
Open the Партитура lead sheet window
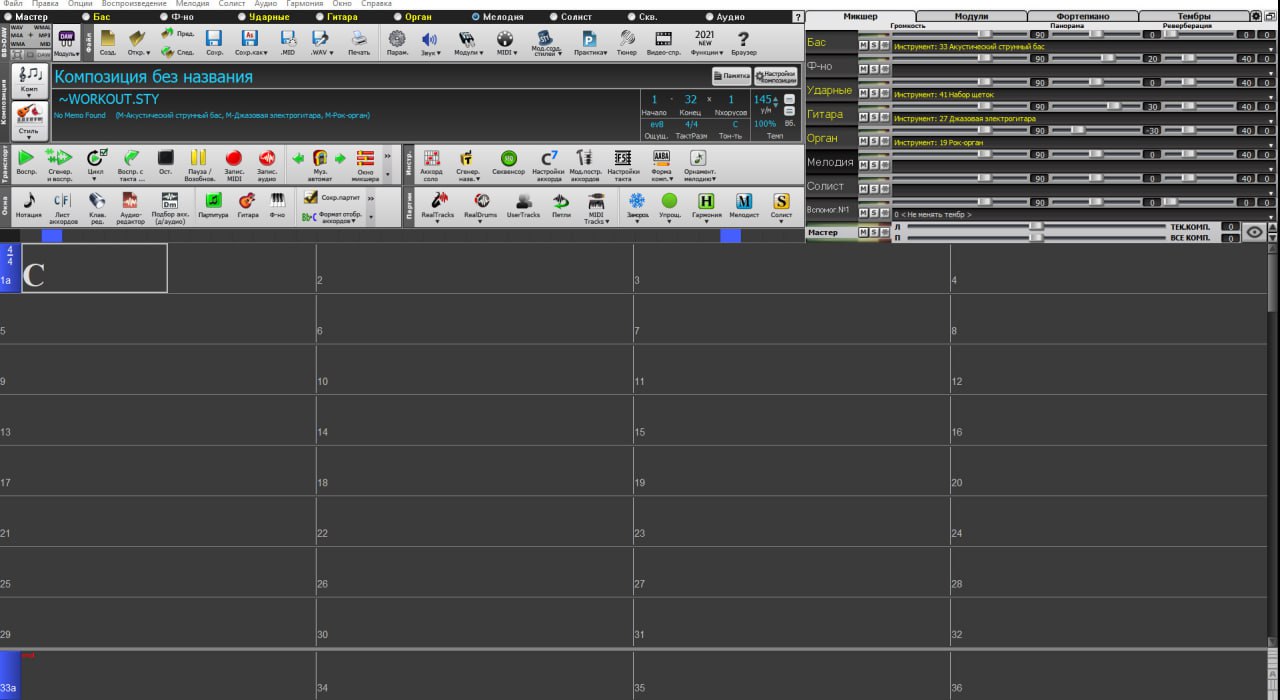[x=213, y=205]
